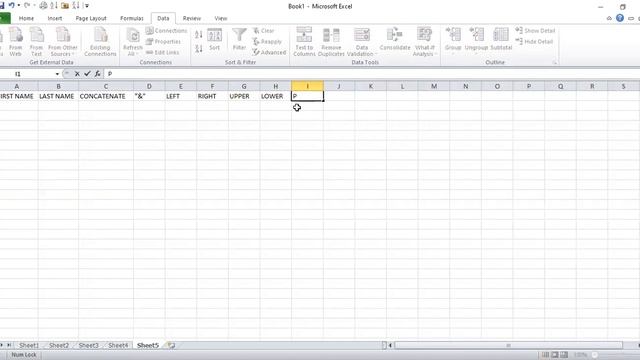Click the Reapply filter button

click(267, 42)
